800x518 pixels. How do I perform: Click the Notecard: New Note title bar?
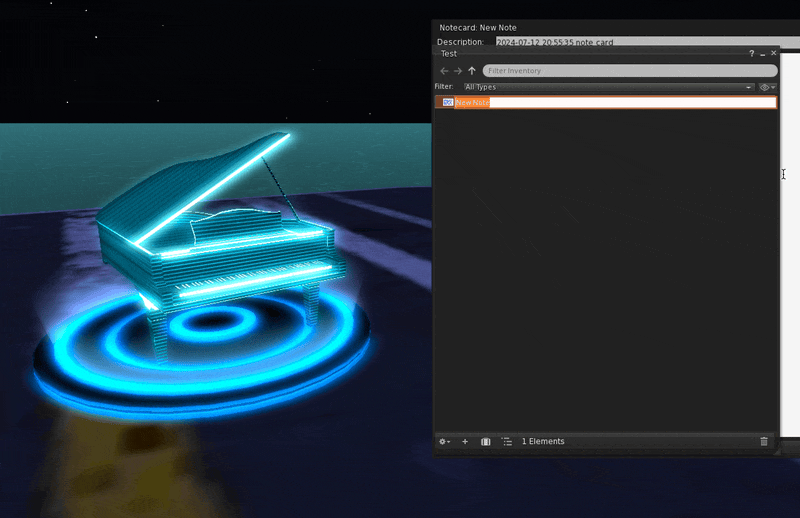pyautogui.click(x=616, y=28)
